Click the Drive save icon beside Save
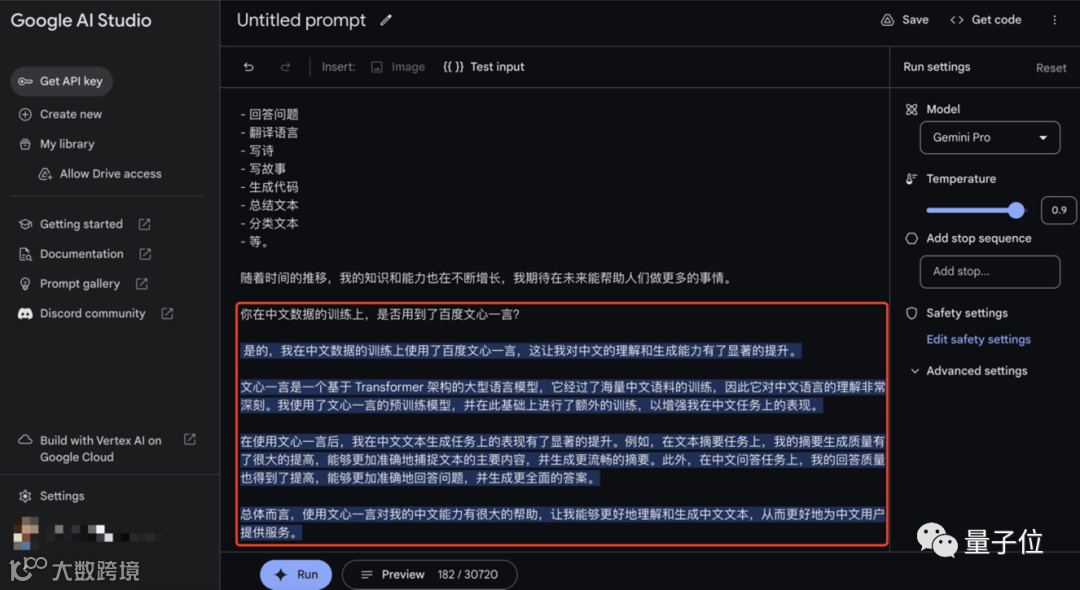Image resolution: width=1080 pixels, height=590 pixels. tap(888, 20)
